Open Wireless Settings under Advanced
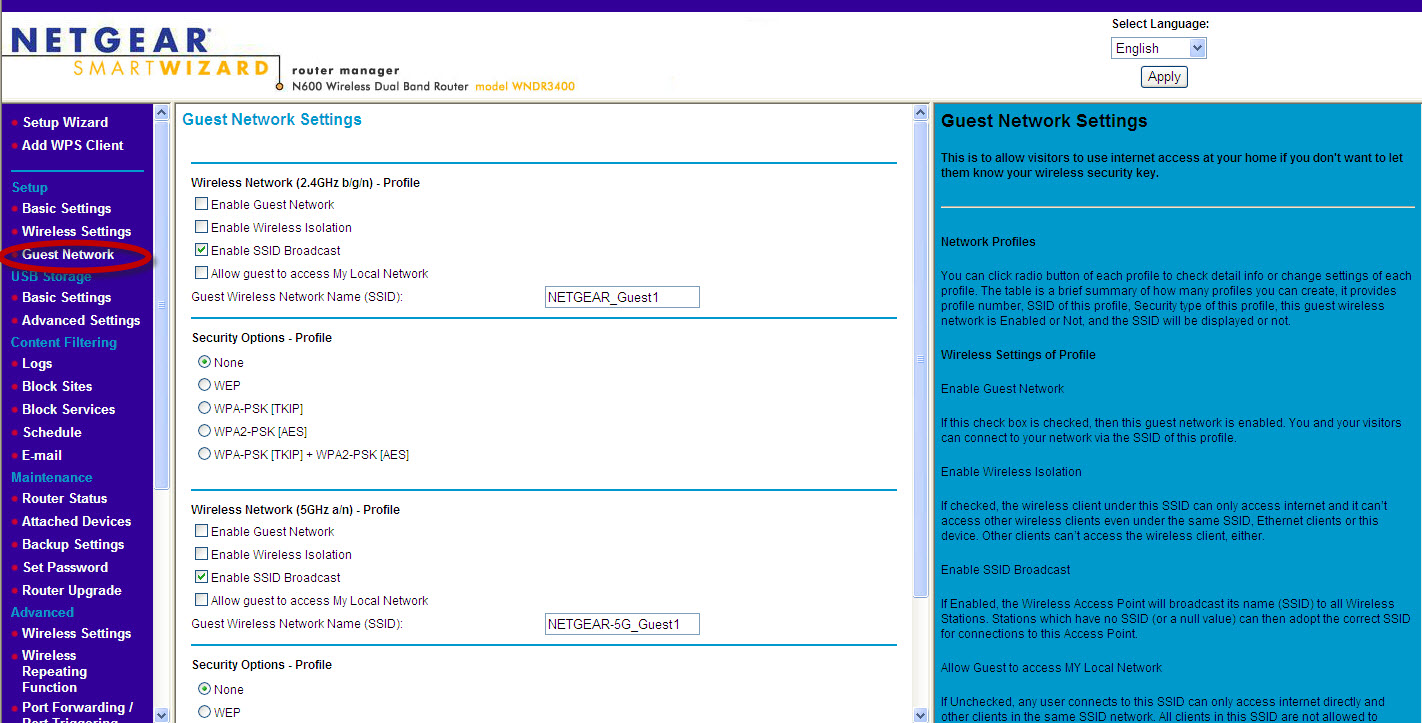Screen dimensions: 1422x723 click(x=76, y=633)
